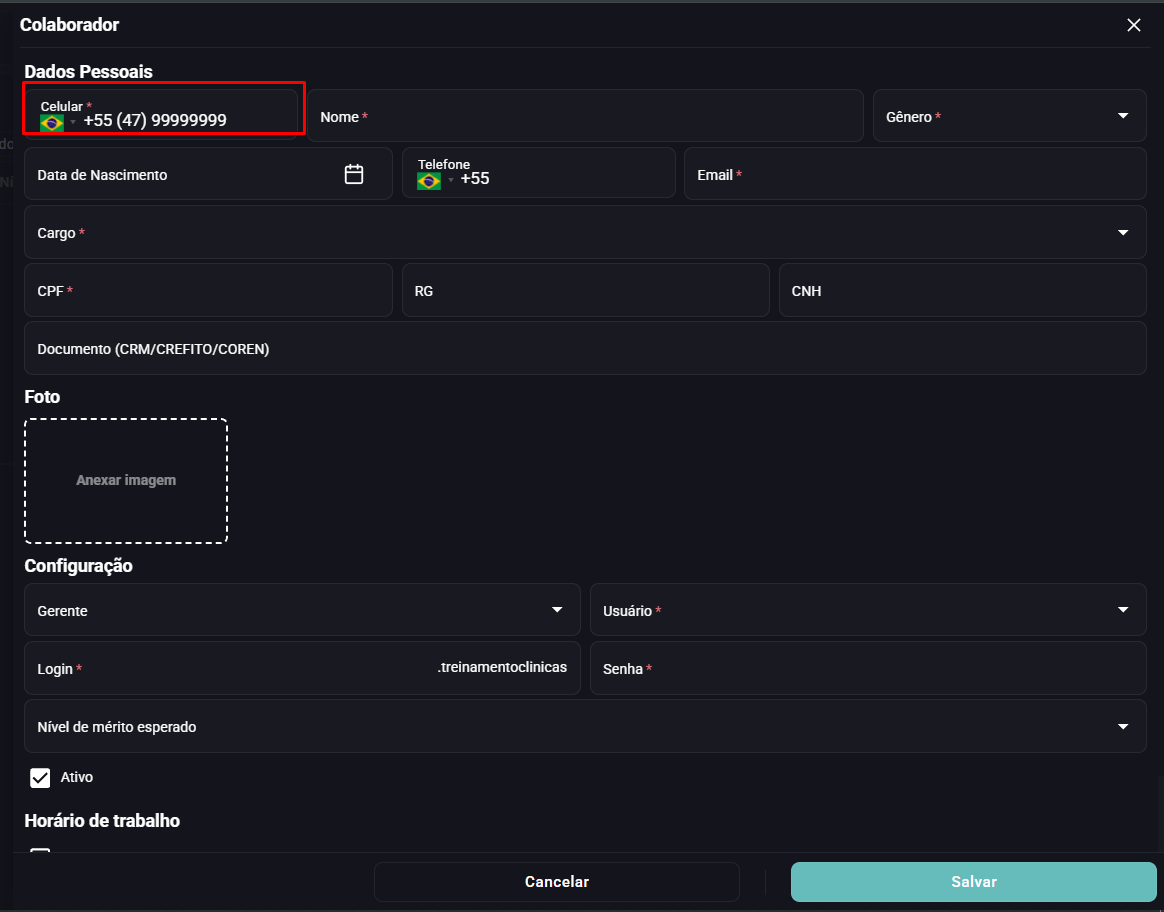Focus the Nome input field
Viewport: 1164px width, 912px height.
pos(585,116)
